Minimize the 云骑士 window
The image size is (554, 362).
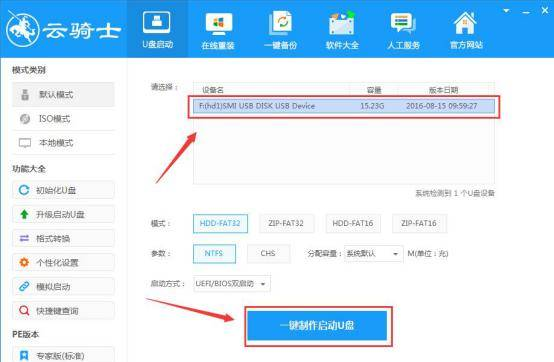pyautogui.click(x=526, y=12)
